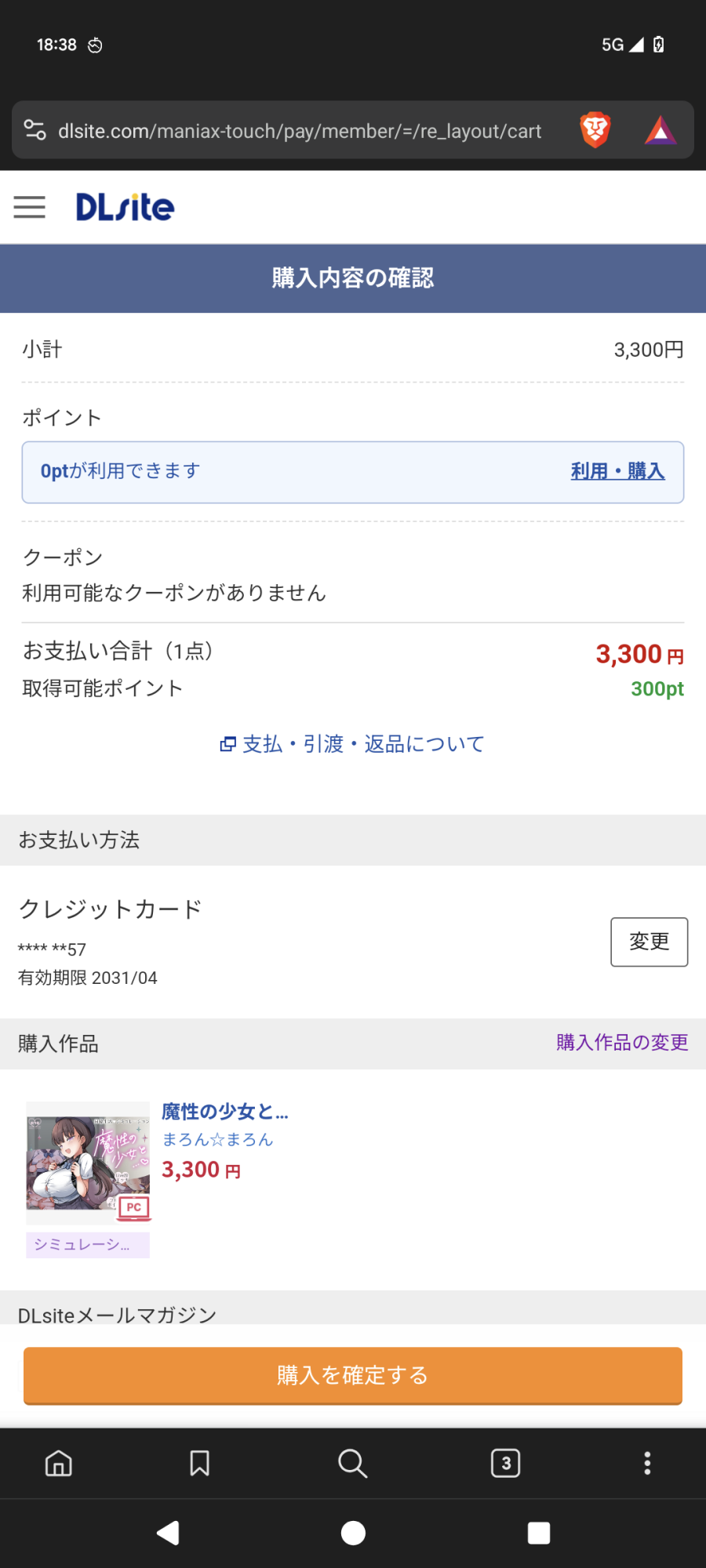The height and width of the screenshot is (1568, 706).
Task: Open the DLsite hamburger menu
Action: point(30,207)
